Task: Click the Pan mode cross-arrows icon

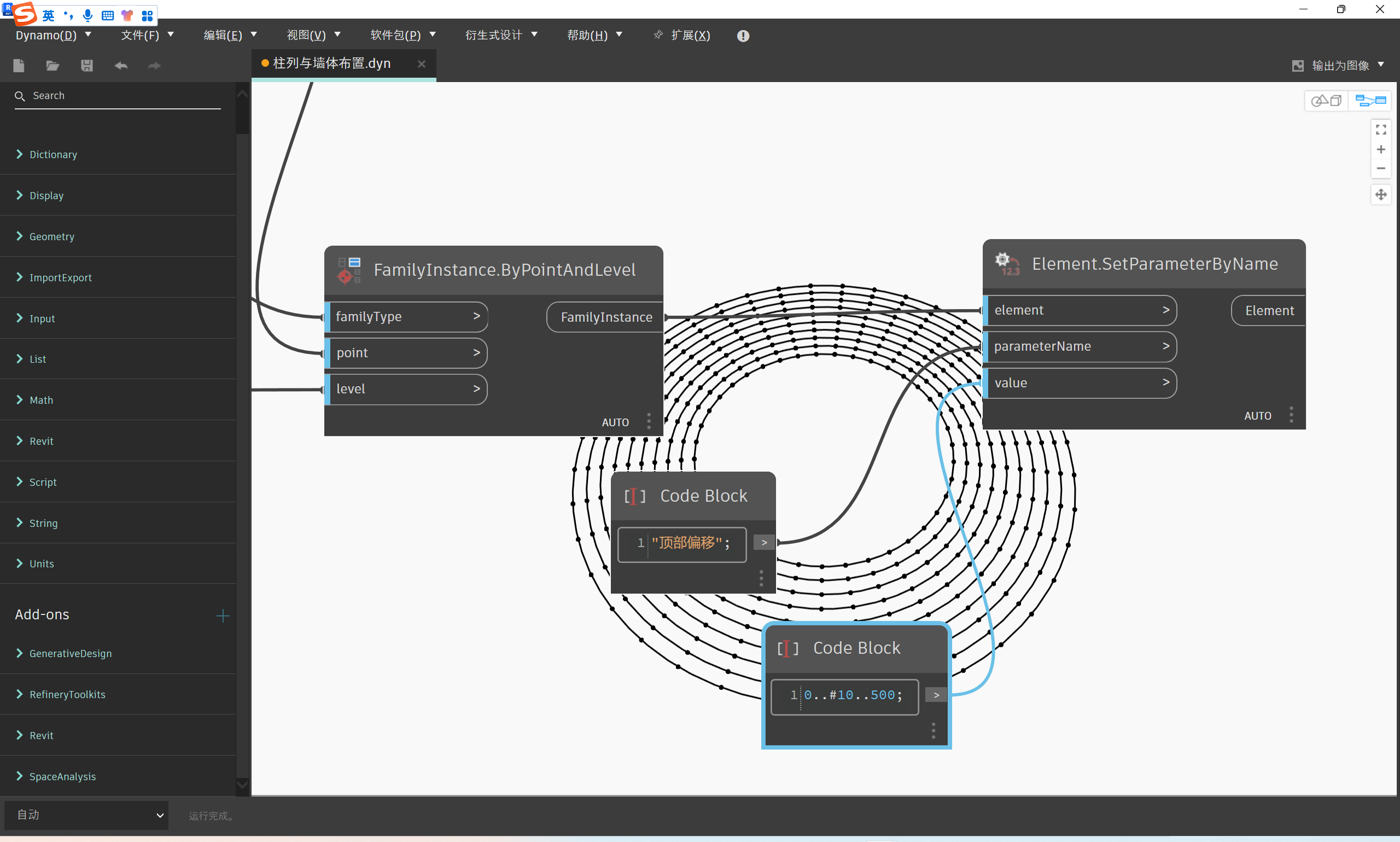Action: click(1381, 195)
